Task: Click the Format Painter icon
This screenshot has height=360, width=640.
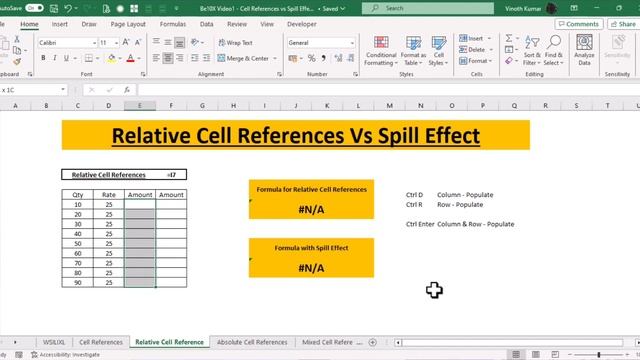Action: 17,62
